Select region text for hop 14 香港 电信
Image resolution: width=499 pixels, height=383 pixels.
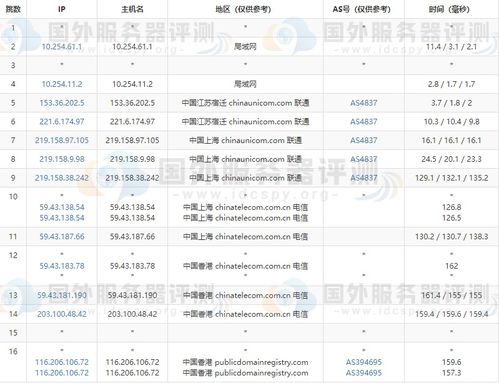[245, 314]
